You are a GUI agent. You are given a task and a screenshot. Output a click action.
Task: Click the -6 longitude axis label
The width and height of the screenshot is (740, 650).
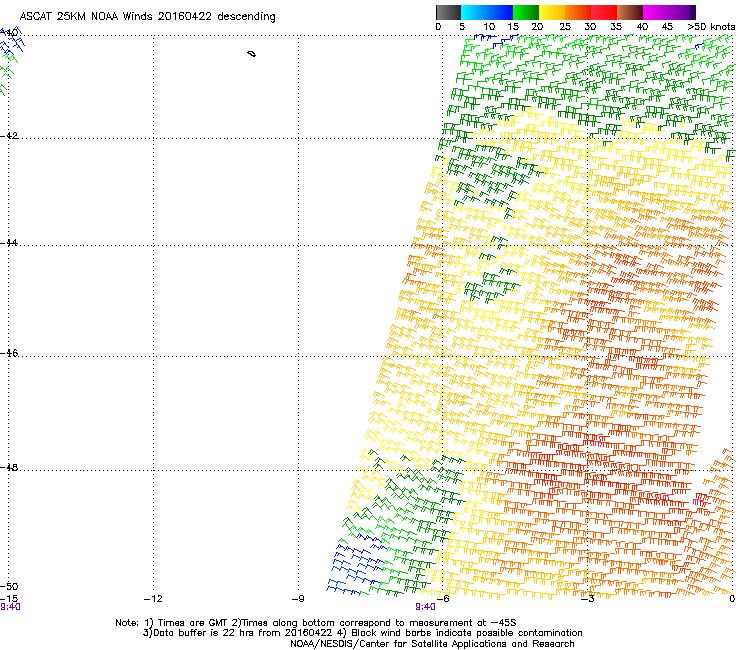tap(443, 599)
